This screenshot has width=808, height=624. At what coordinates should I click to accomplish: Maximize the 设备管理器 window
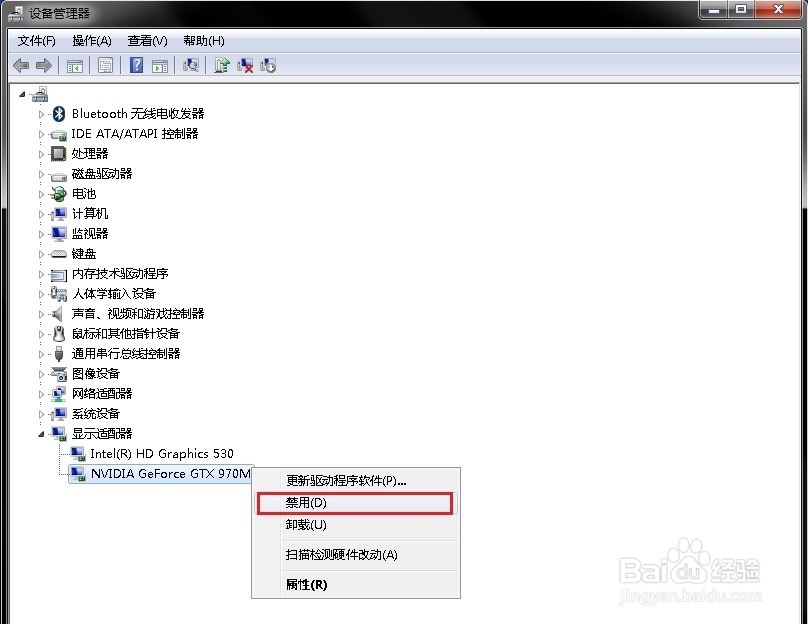[740, 9]
